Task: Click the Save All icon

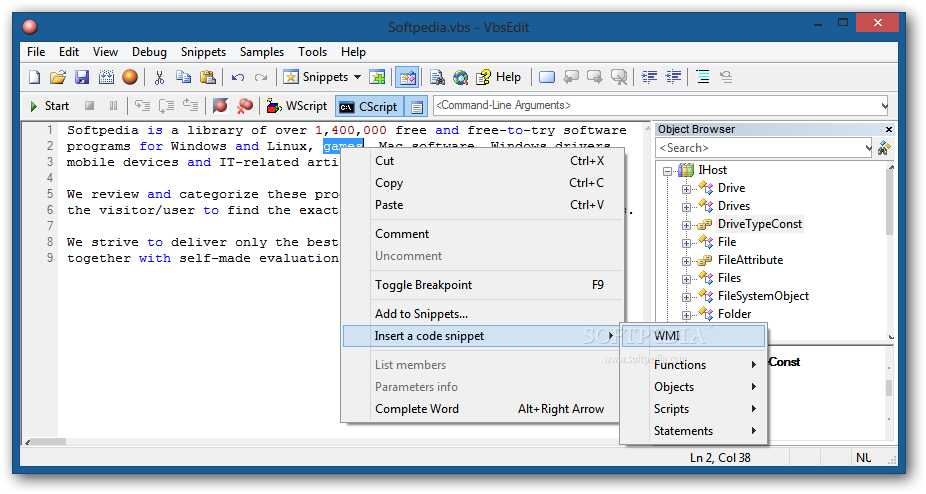Action: coord(106,77)
